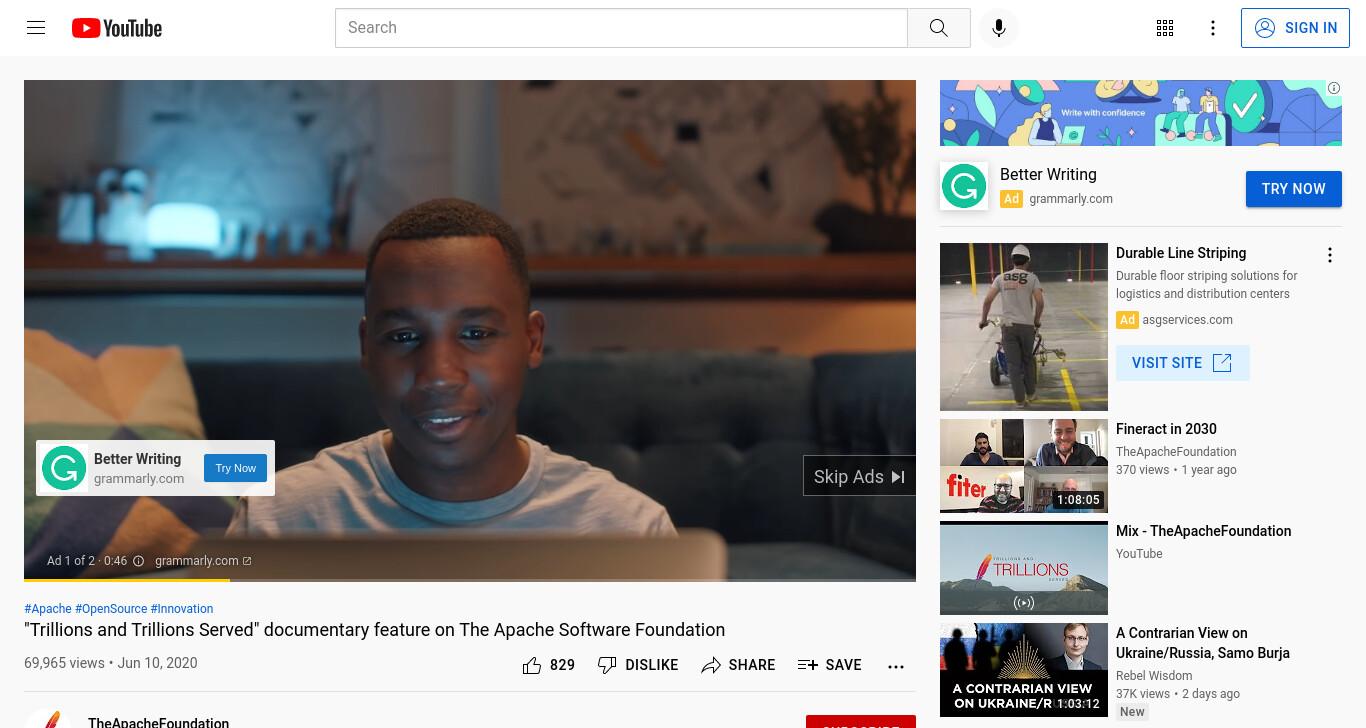Open A Contrarian View on Ukraine/Russia thumbnail
The image size is (1366, 728).
pos(1024,670)
